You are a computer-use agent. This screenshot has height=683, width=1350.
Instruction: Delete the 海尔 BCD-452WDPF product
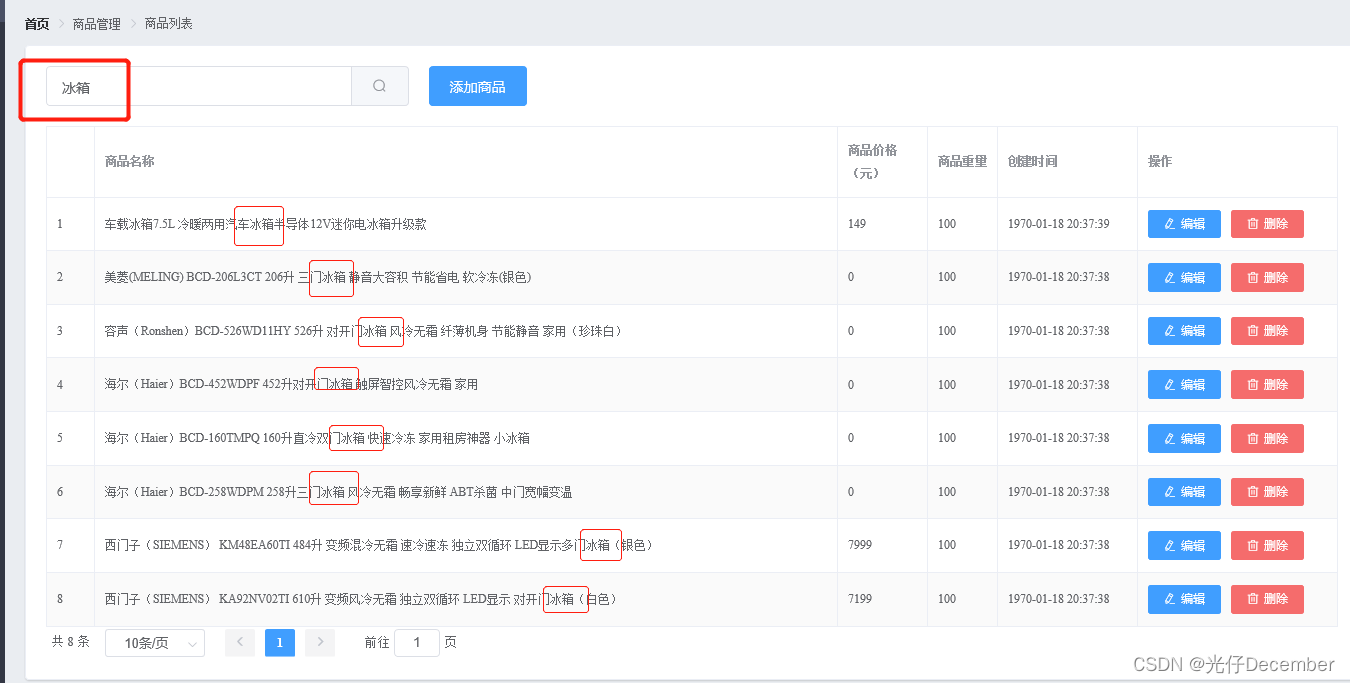1267,384
